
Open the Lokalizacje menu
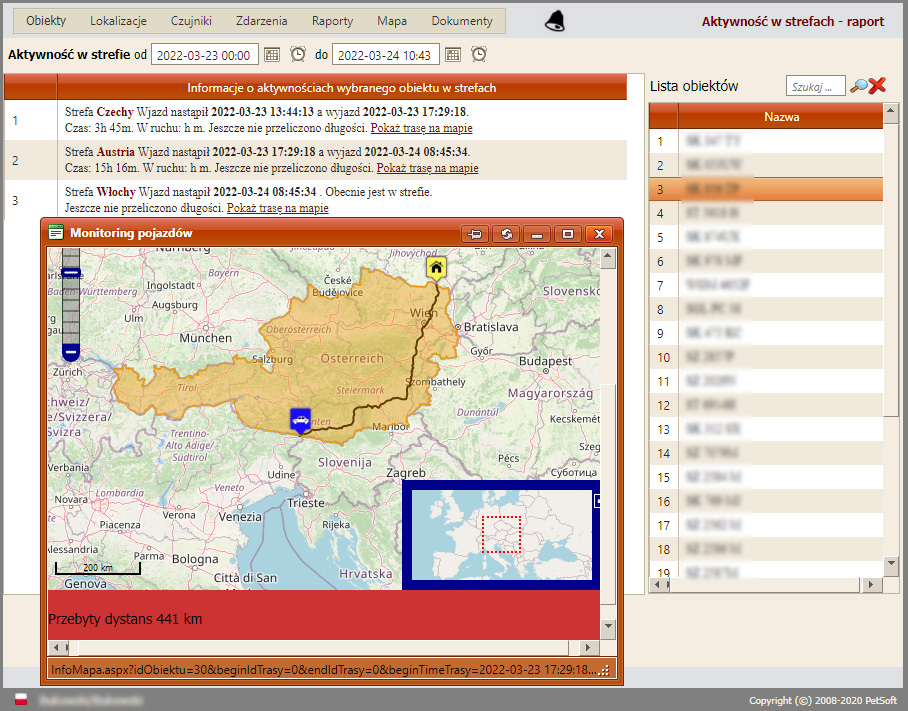(x=118, y=21)
